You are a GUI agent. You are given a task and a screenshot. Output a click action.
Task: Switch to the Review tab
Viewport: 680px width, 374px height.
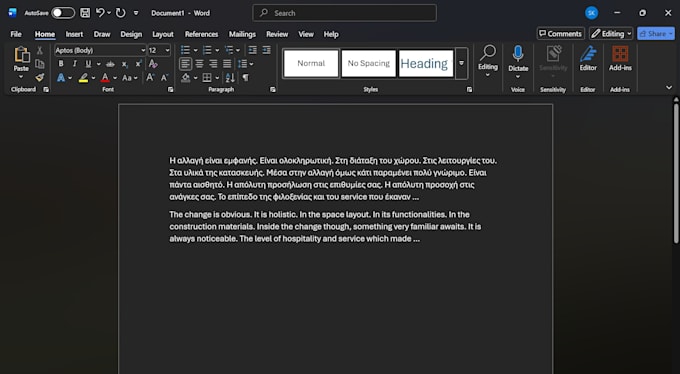click(x=277, y=34)
